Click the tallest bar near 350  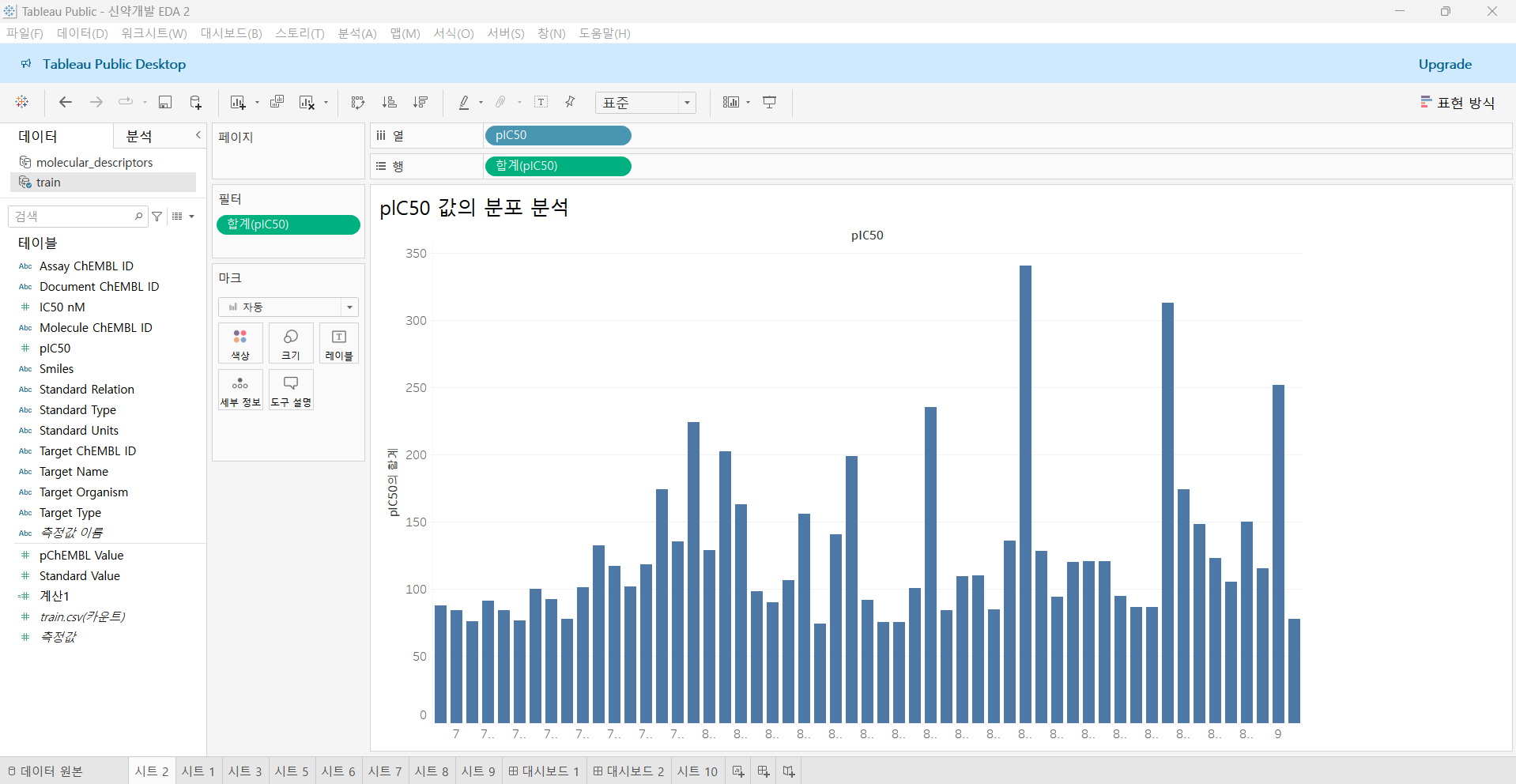tap(1025, 494)
